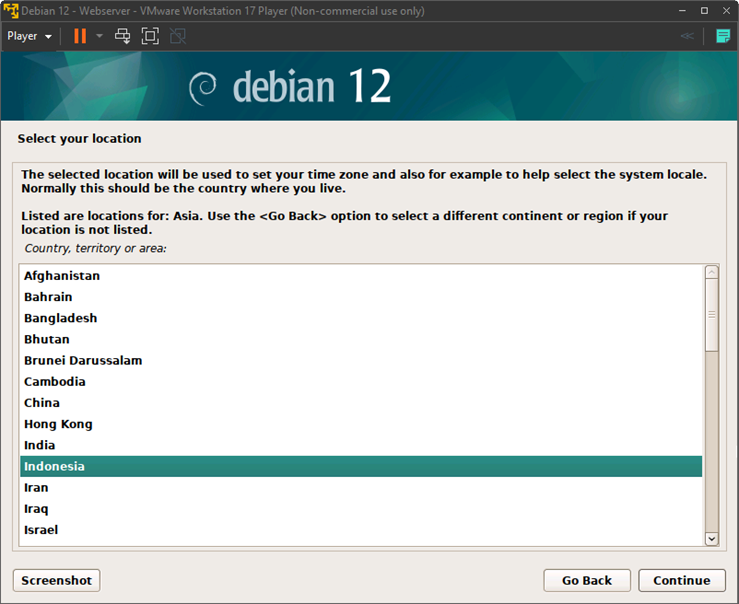Click the double-chevron collapse toolbar icon

point(687,36)
